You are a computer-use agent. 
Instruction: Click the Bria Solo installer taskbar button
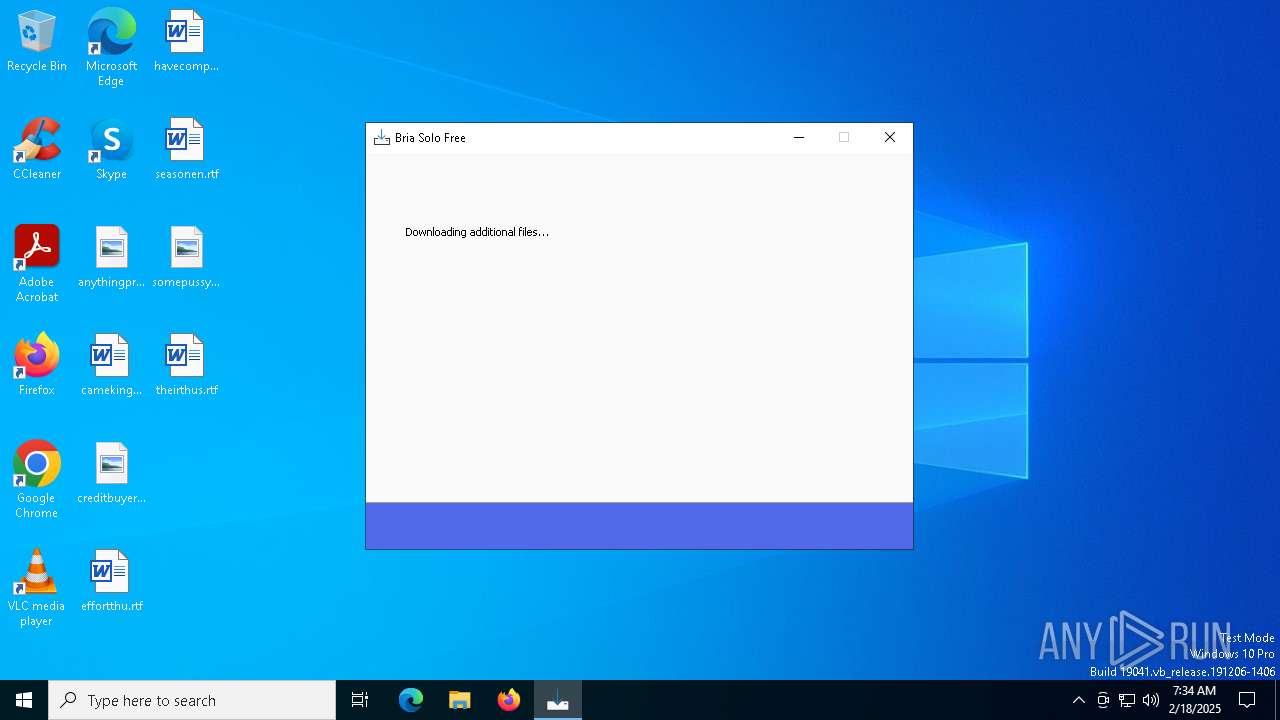tap(558, 700)
